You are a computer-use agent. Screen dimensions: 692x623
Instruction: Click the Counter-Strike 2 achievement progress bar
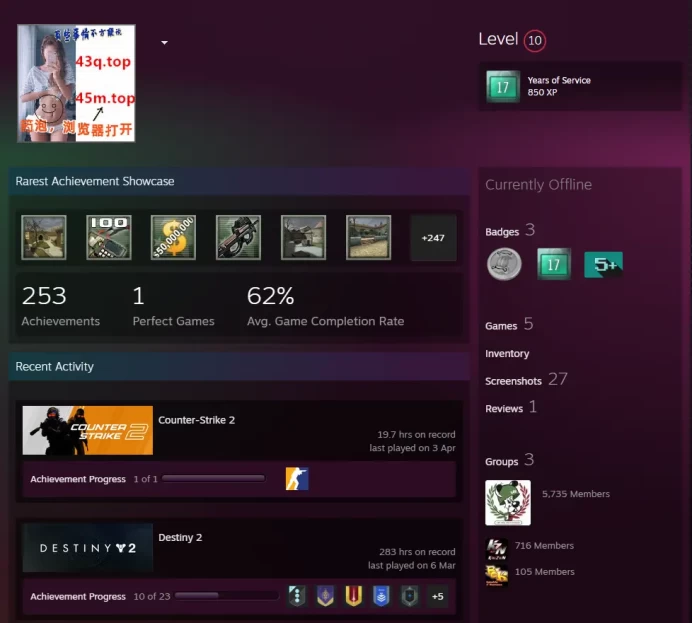point(214,478)
